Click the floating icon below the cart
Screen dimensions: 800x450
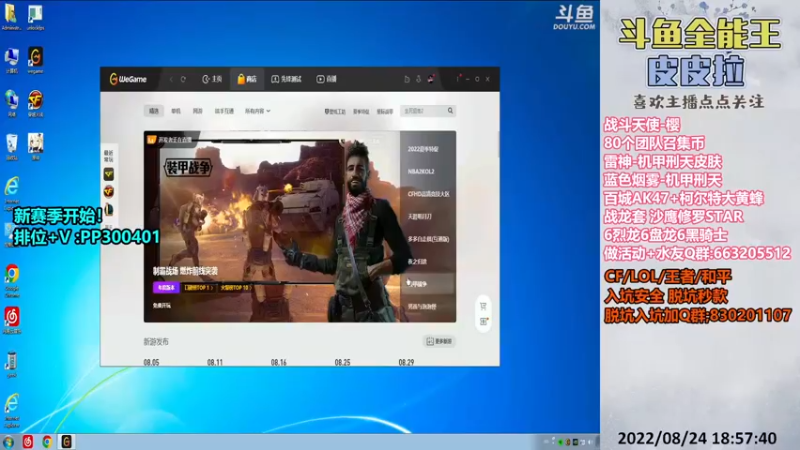483,322
